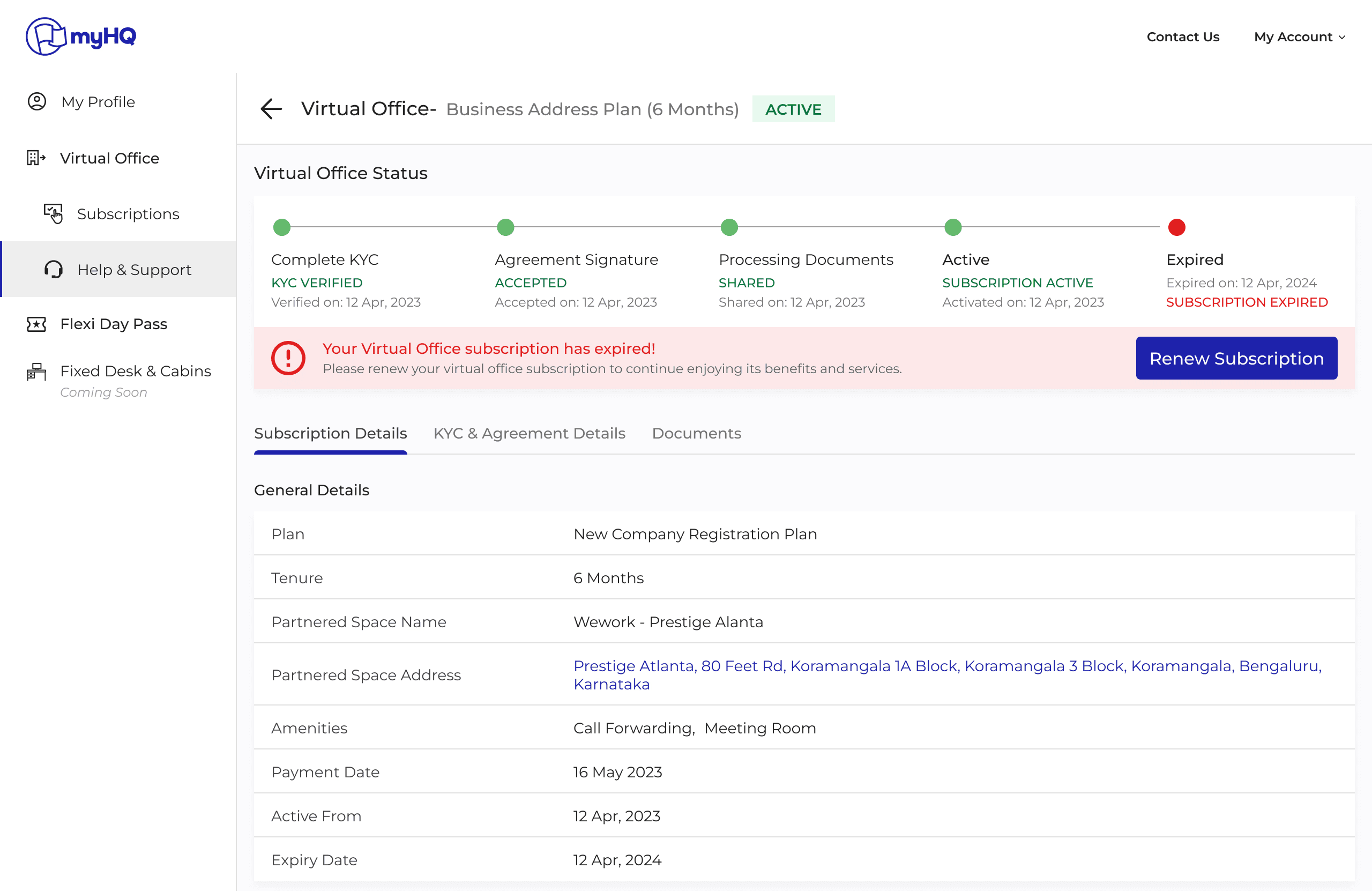Screen dimensions: 1372x891
Task: Click the Fixed Desk & Cabins icon
Action: [36, 372]
